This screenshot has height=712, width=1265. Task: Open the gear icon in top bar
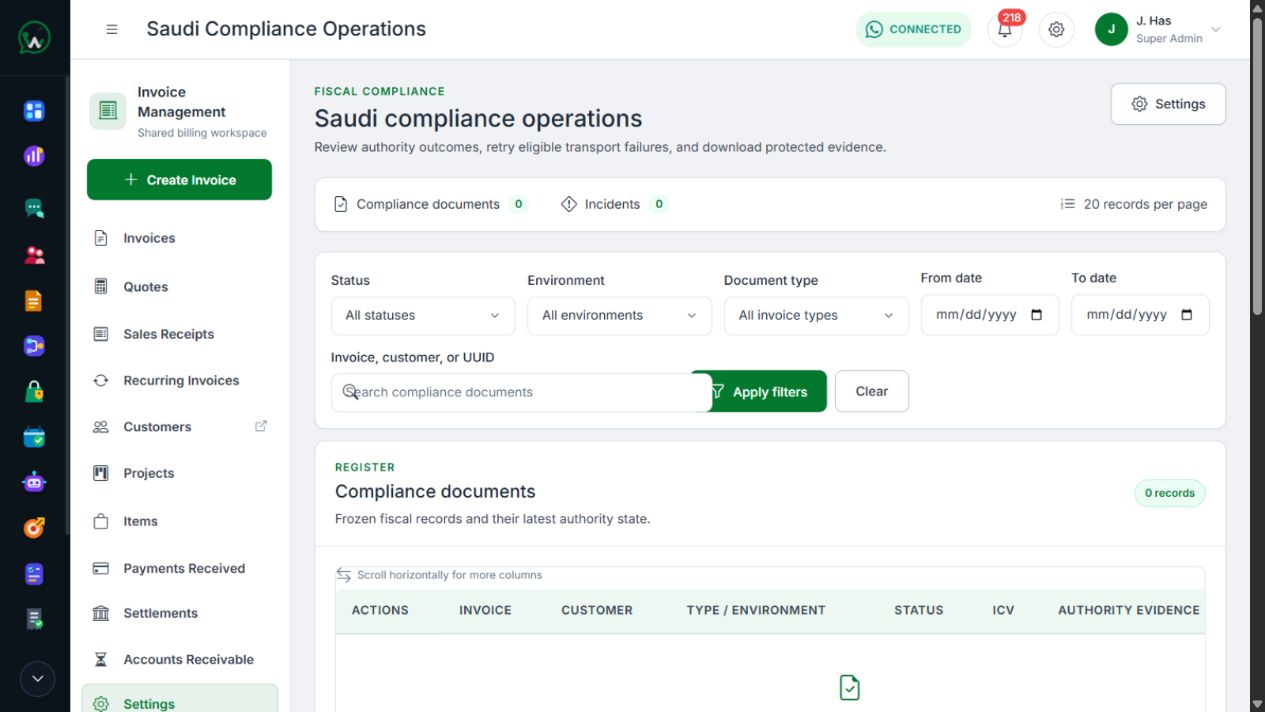tap(1056, 29)
